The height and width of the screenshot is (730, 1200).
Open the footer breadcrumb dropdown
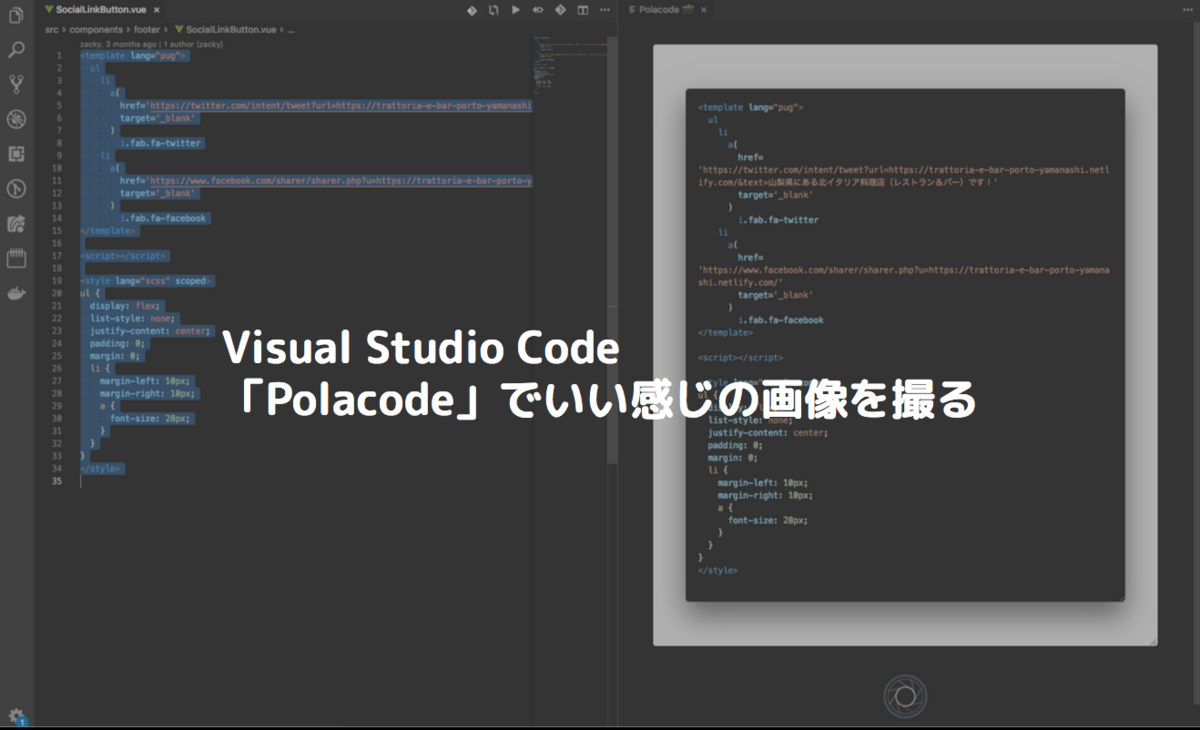click(x=148, y=29)
